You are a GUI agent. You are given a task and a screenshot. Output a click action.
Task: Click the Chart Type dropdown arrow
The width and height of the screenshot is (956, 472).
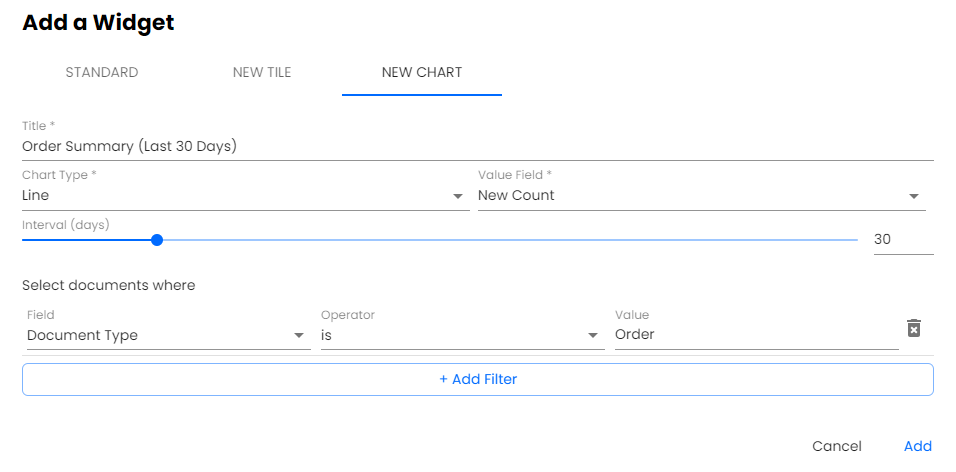click(458, 197)
